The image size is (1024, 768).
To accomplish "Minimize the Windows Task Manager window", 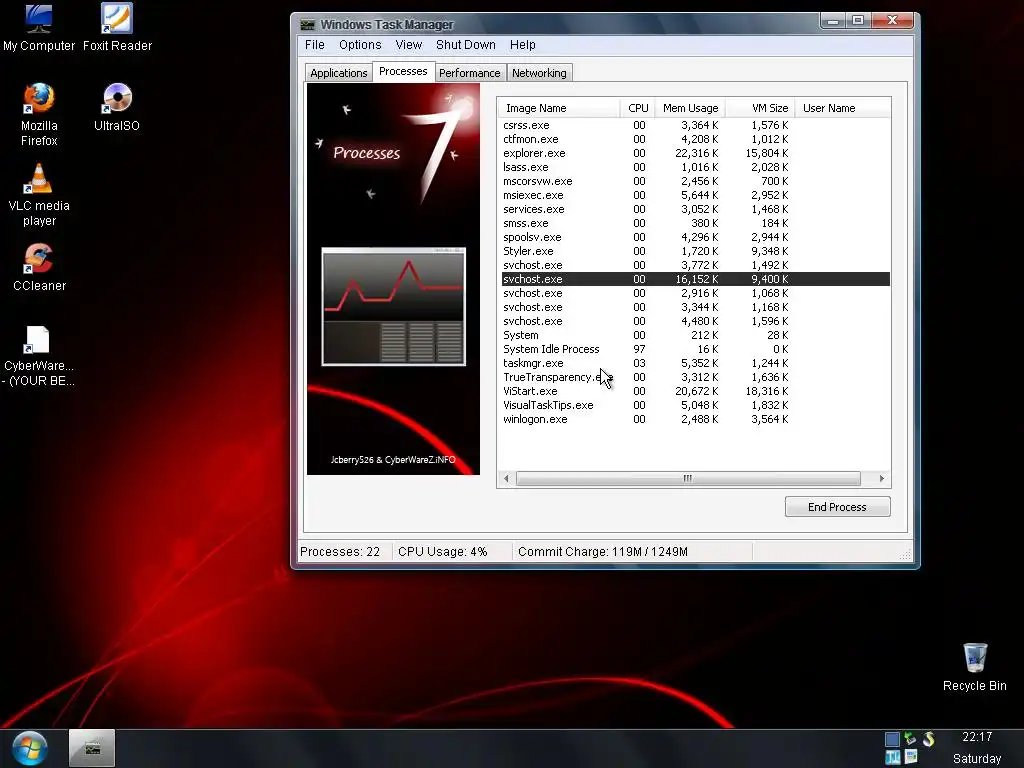I will 833,21.
